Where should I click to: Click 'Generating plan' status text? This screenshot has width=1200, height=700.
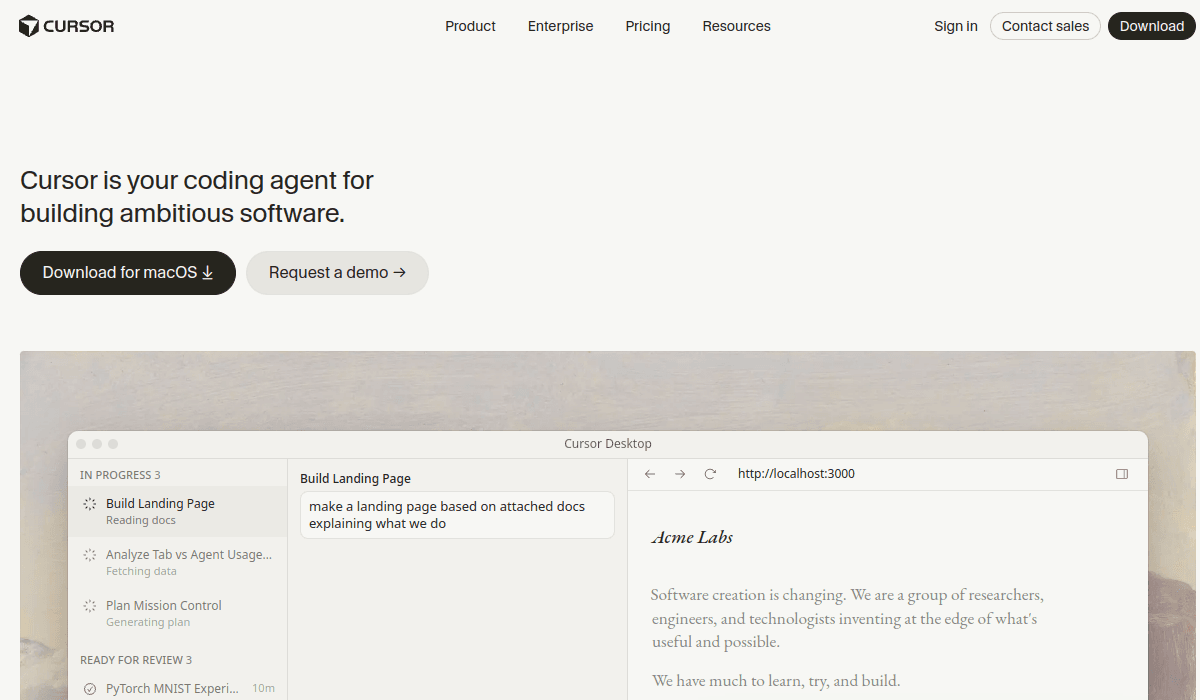tap(148, 622)
